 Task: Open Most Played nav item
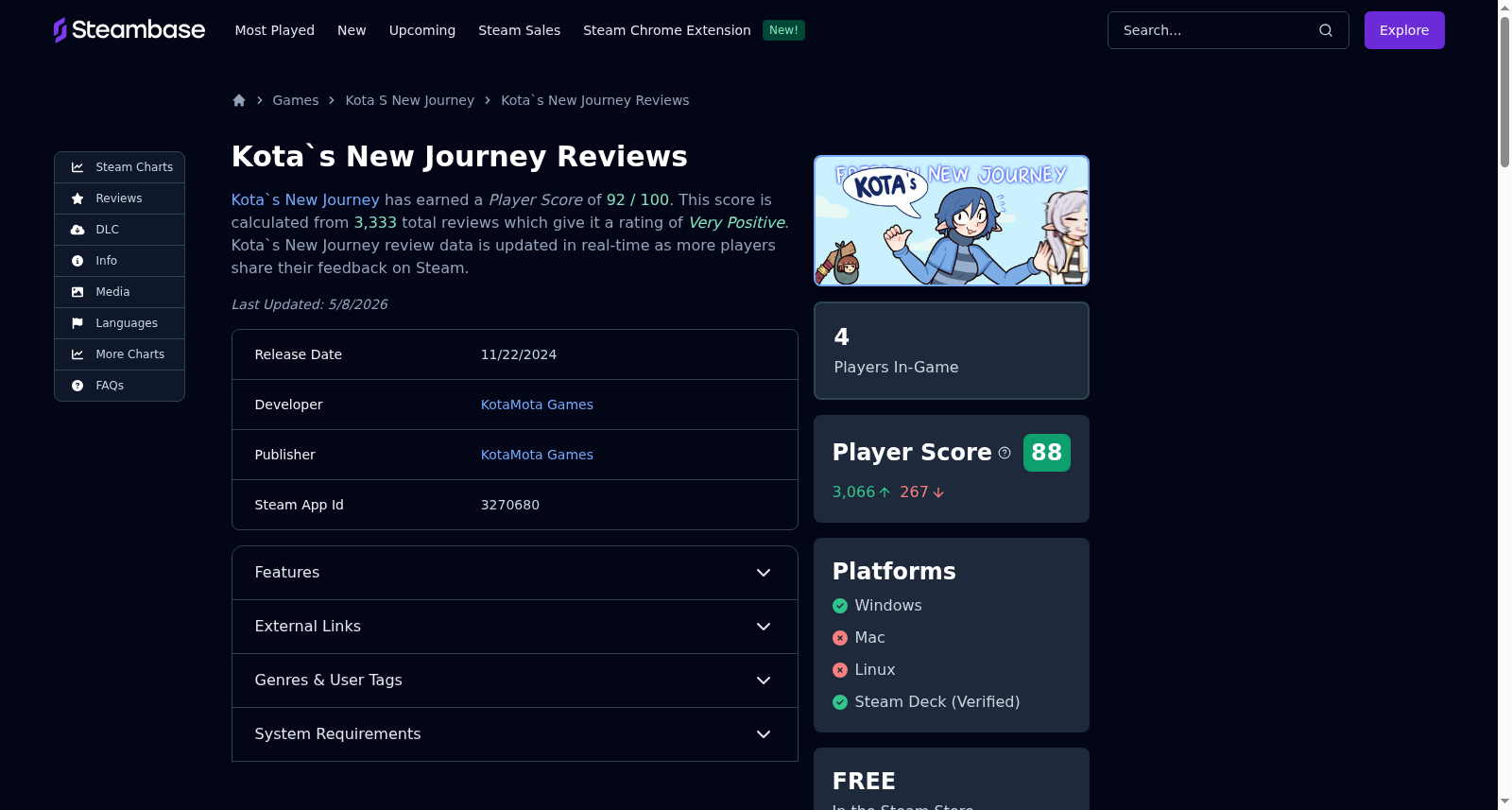[275, 30]
